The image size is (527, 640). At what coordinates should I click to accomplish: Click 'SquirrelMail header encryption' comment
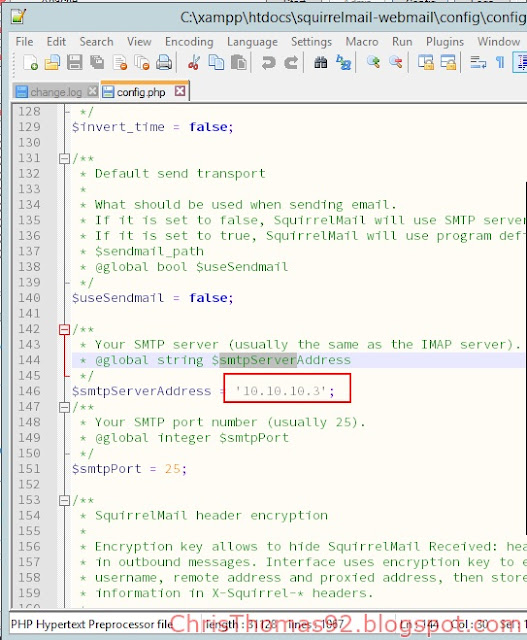point(211,516)
